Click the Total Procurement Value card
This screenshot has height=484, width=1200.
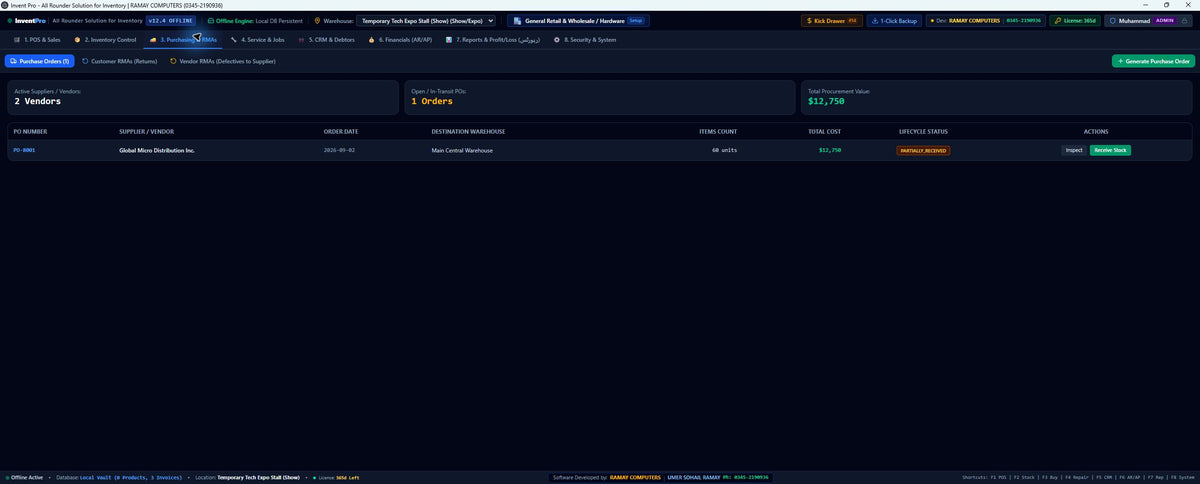(x=997, y=97)
